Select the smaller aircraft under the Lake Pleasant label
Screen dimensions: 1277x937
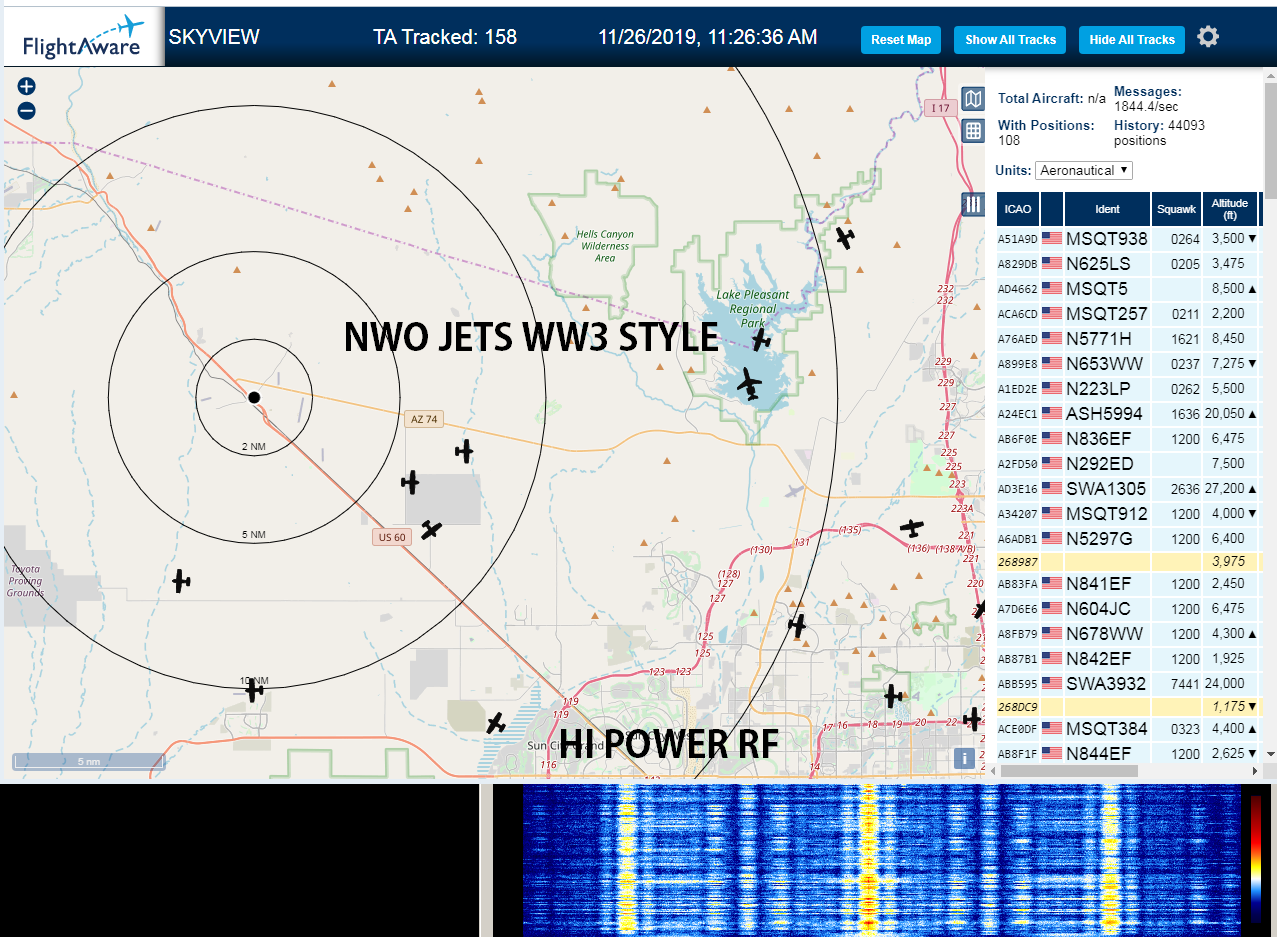762,339
